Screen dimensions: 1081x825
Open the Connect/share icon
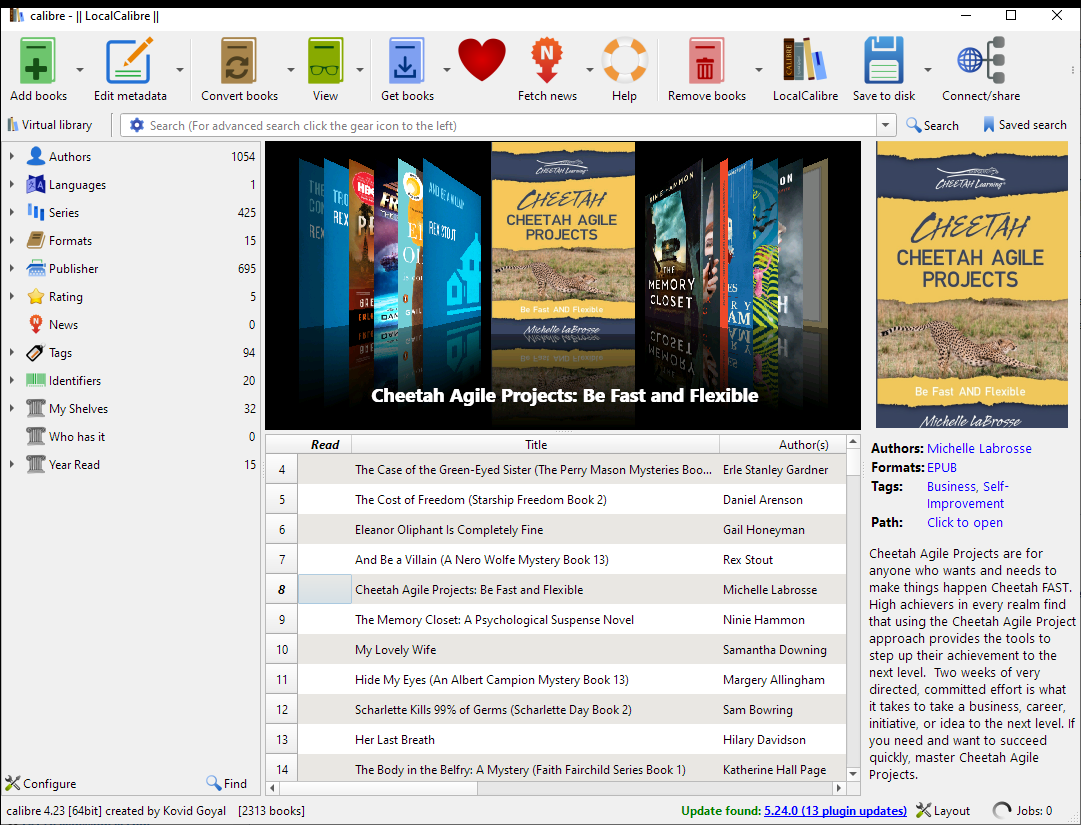pyautogui.click(x=981, y=61)
